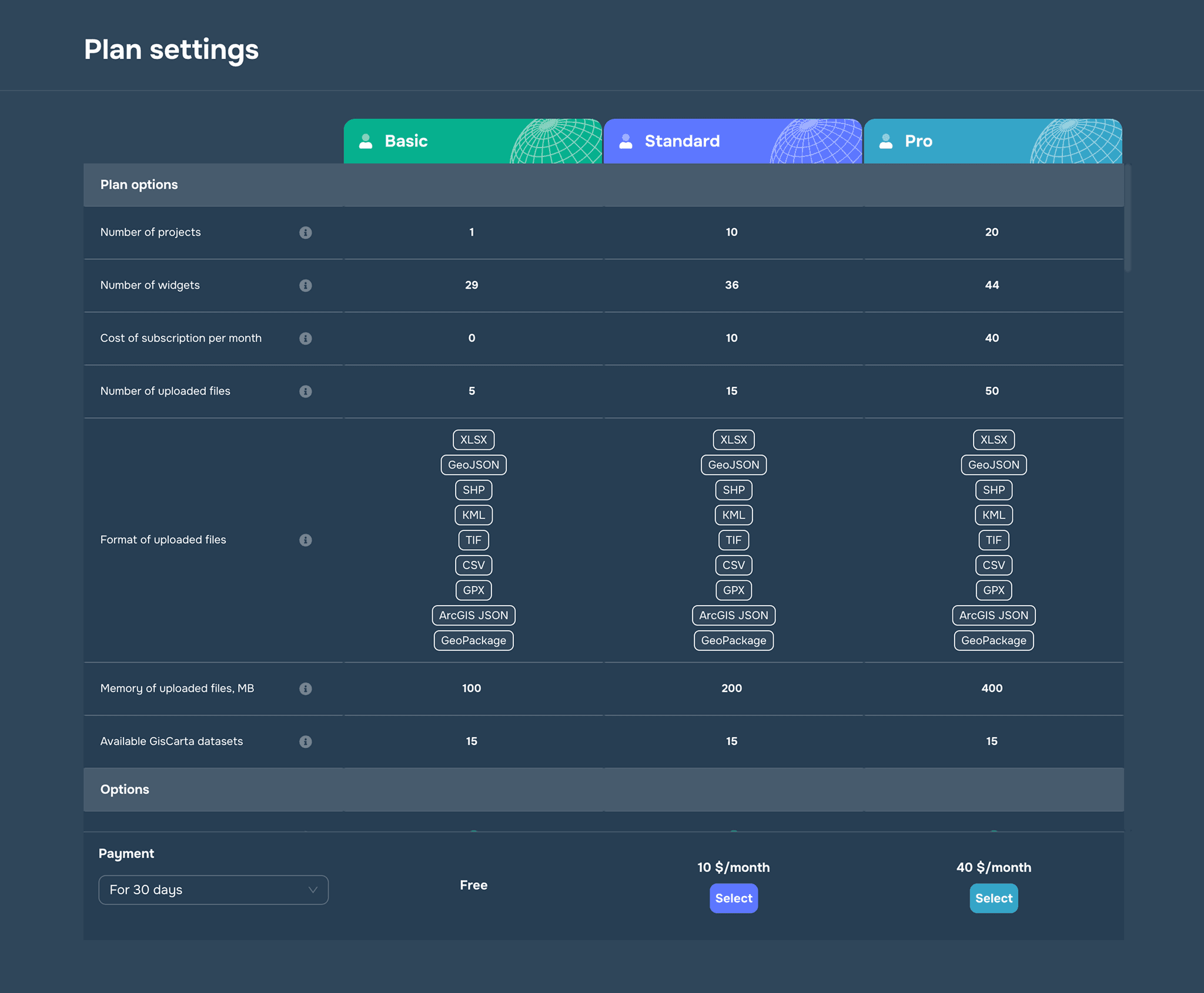Screen dimensions: 1204x993
Task: Click the chevron arrow in Payment dropdown
Action: (313, 890)
